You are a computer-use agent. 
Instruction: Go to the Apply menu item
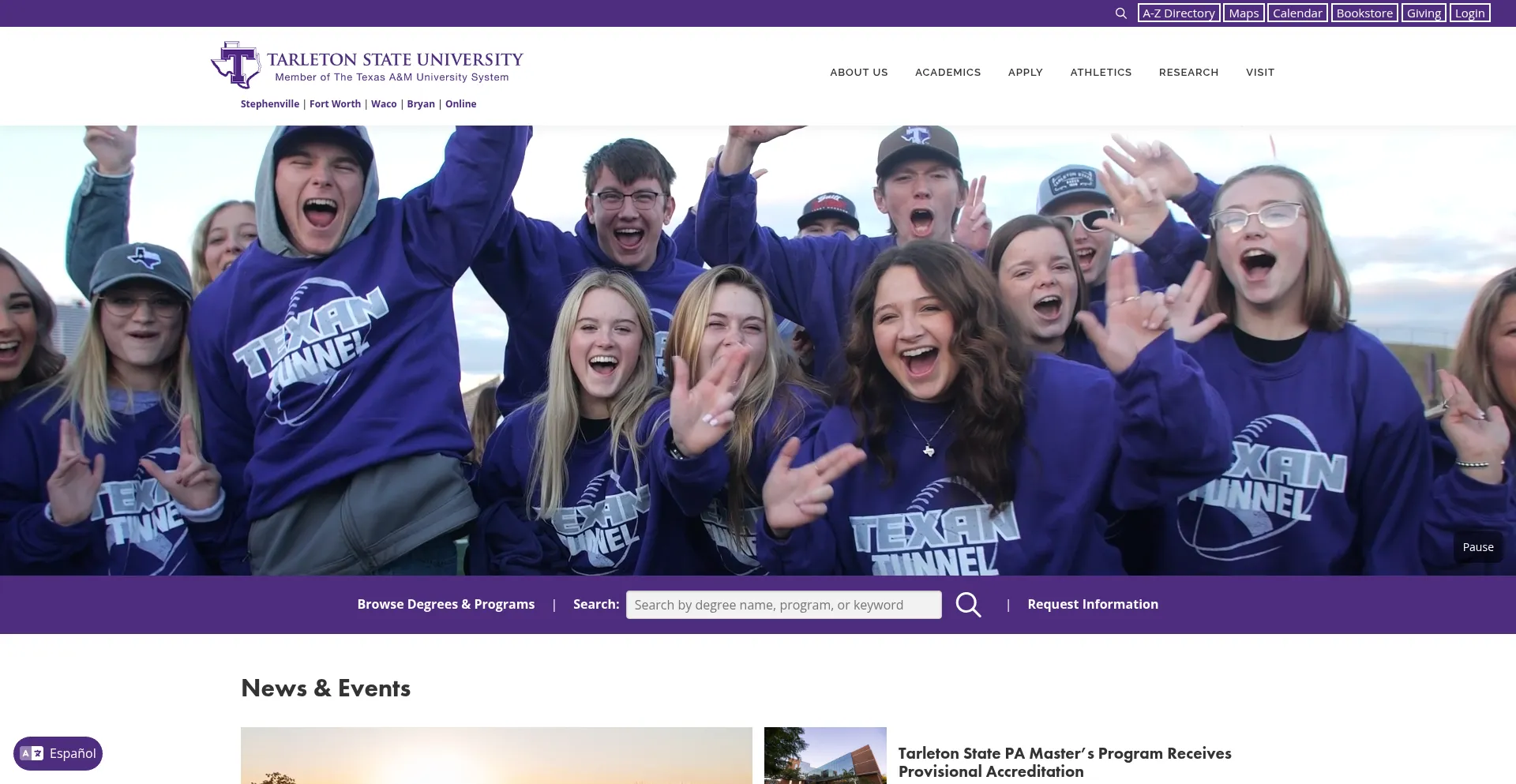pyautogui.click(x=1025, y=72)
